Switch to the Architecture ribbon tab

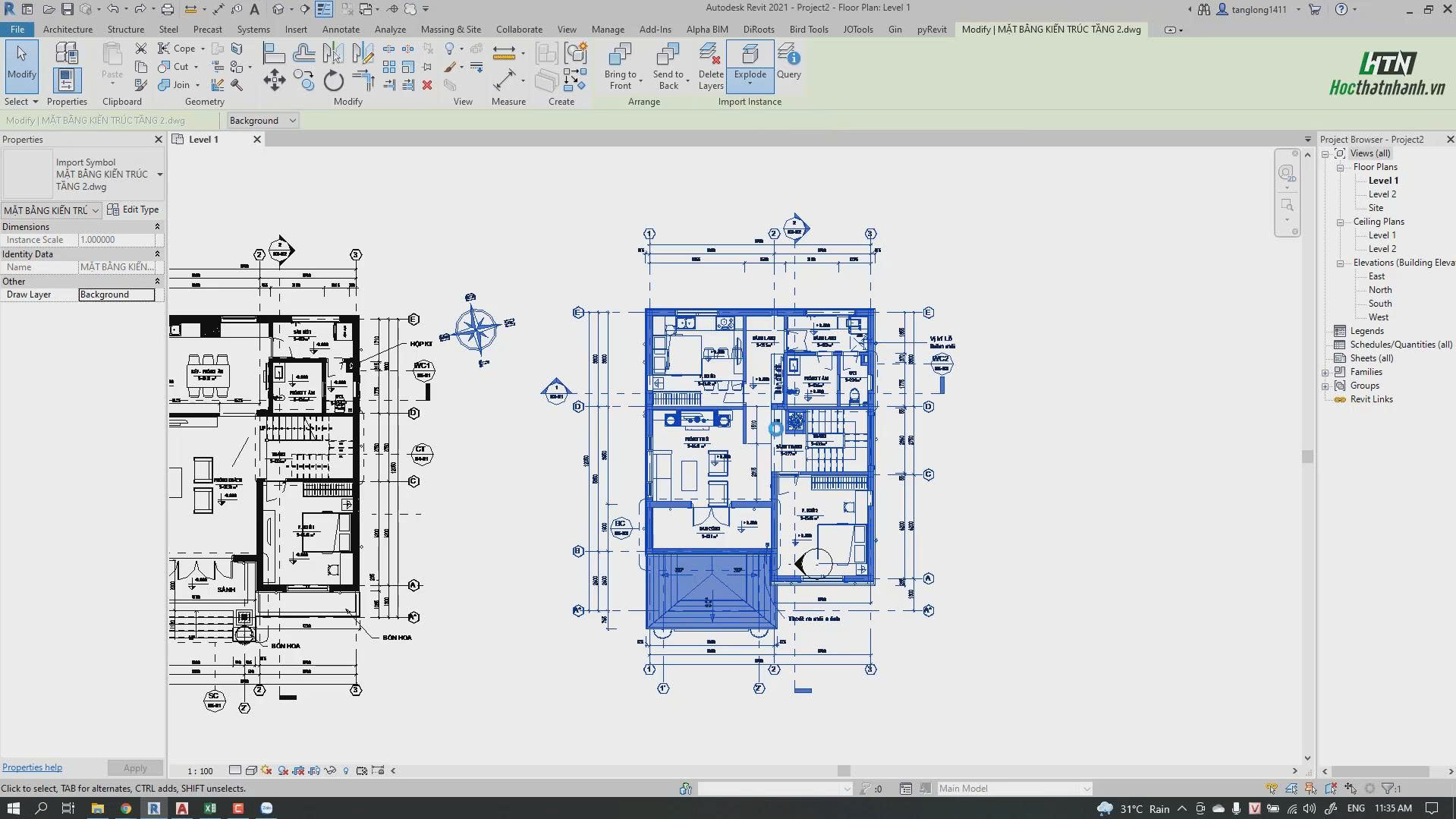coord(68,29)
